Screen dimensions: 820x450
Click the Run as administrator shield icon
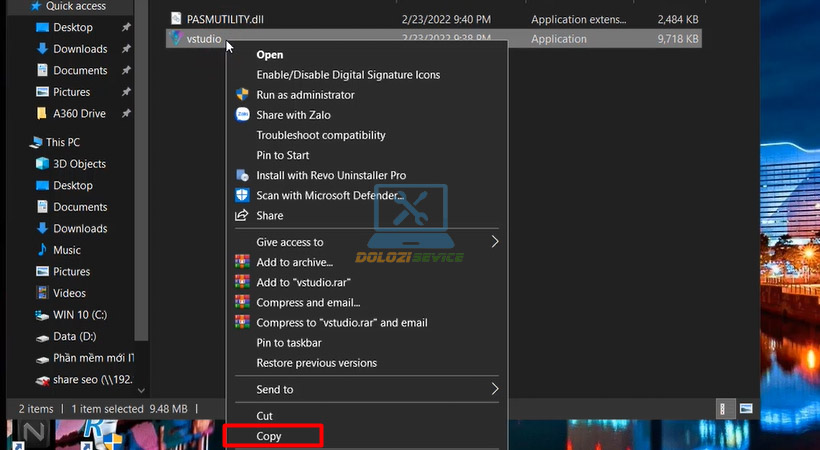[242, 94]
